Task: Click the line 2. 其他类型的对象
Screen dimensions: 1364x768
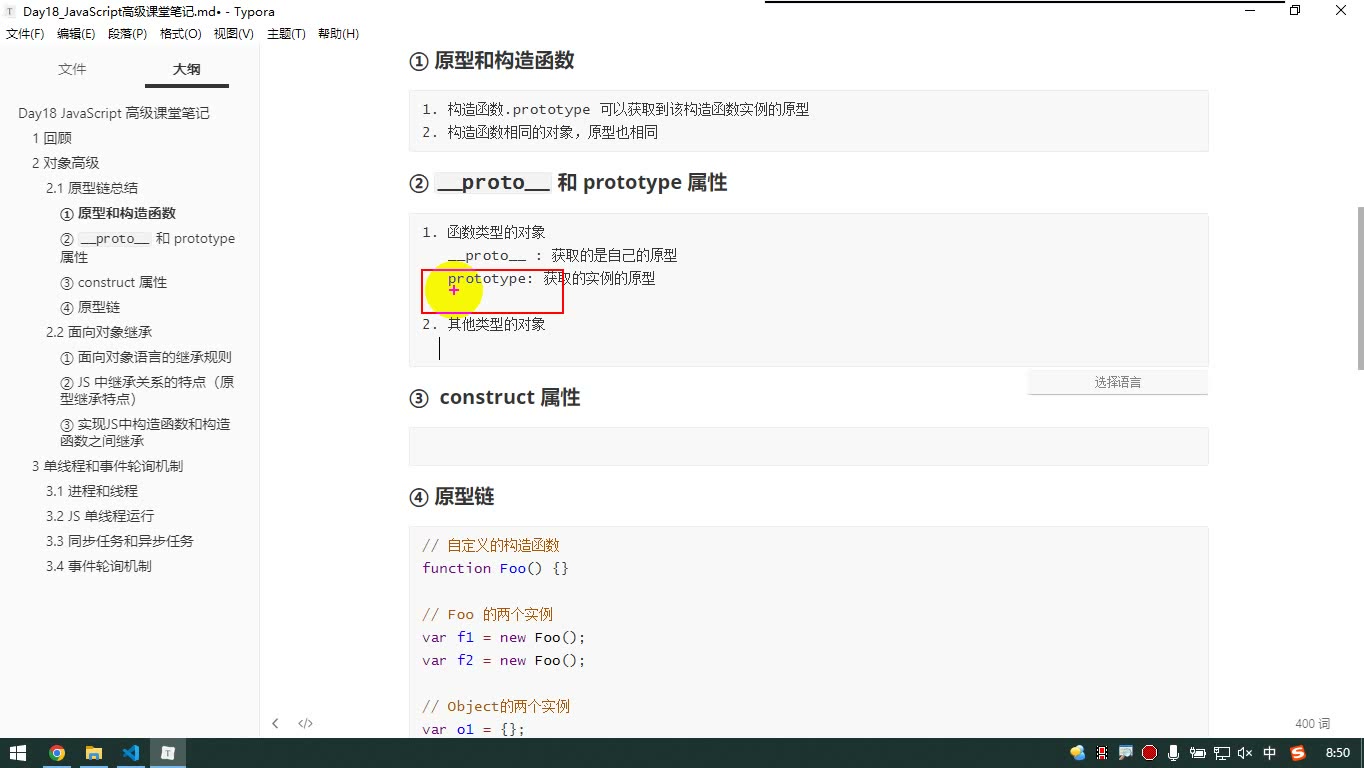Action: (483, 324)
